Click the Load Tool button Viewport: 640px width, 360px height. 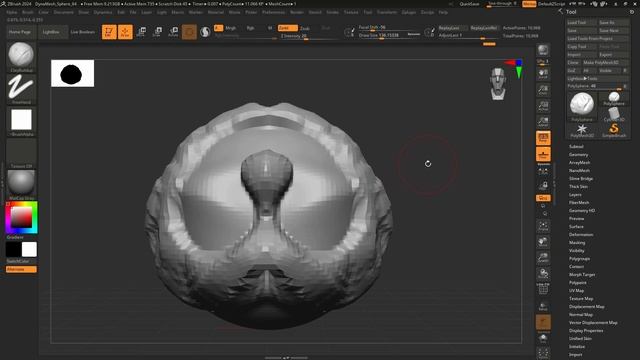[582, 22]
